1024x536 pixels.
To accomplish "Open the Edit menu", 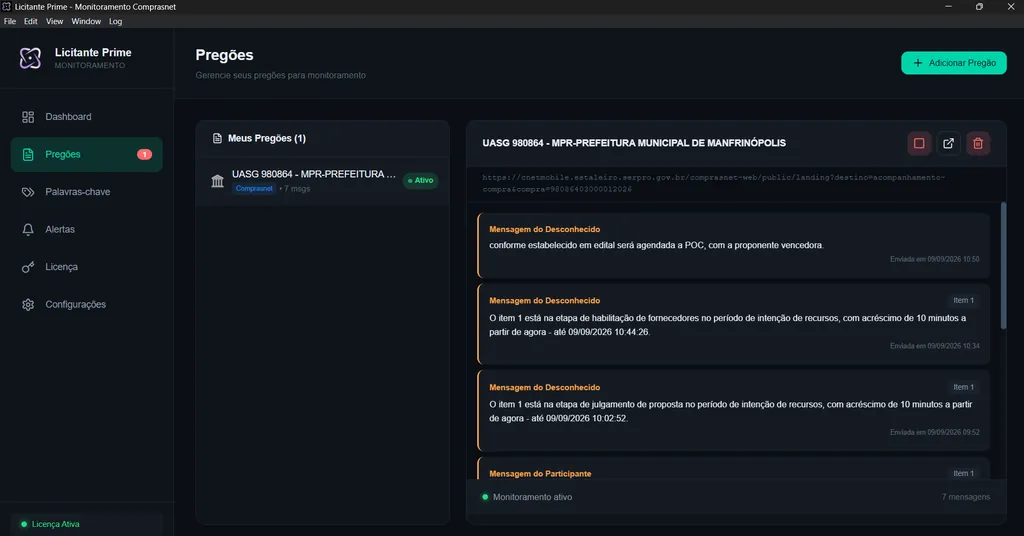I will pyautogui.click(x=31, y=22).
